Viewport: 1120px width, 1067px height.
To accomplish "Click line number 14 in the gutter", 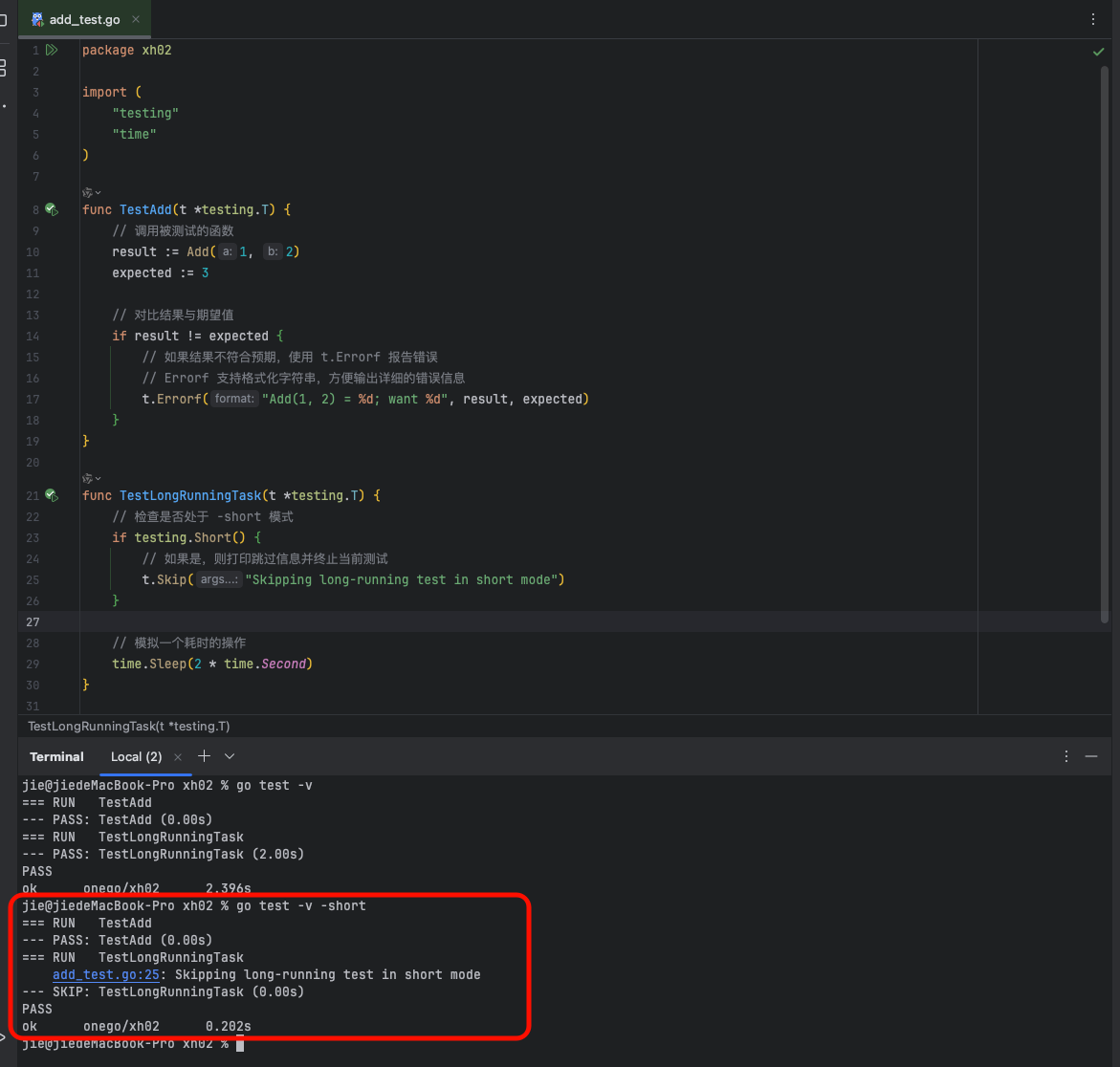I will pos(33,336).
